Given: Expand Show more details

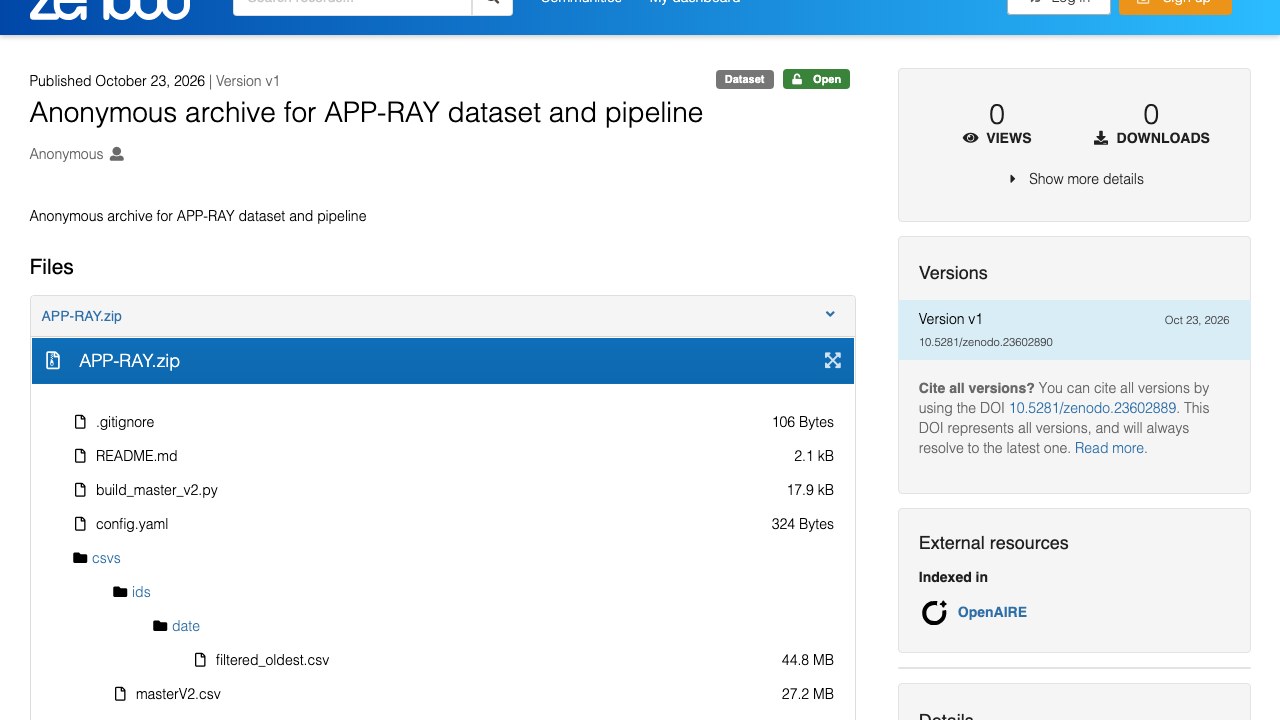Looking at the screenshot, I should 1077,179.
